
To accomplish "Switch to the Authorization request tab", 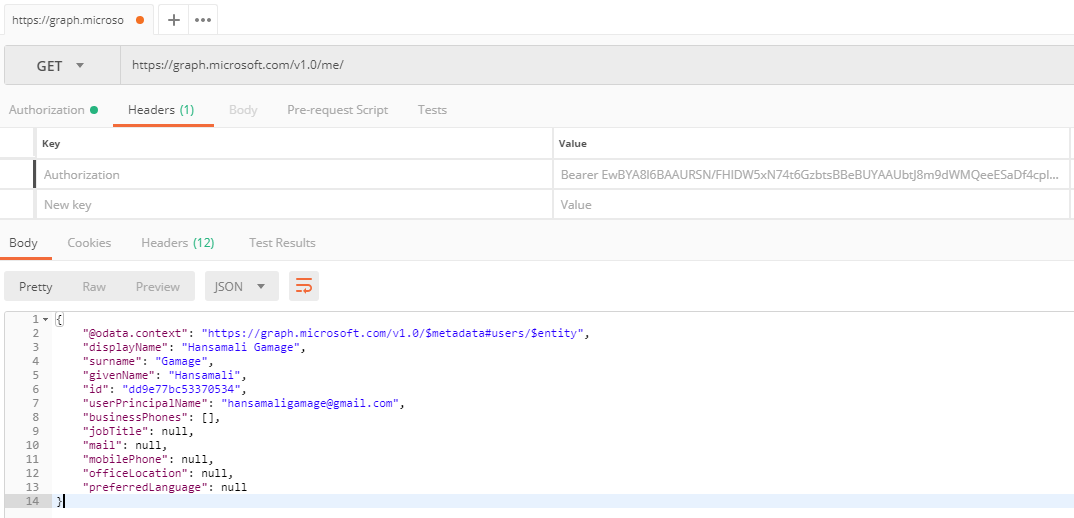I will [53, 110].
